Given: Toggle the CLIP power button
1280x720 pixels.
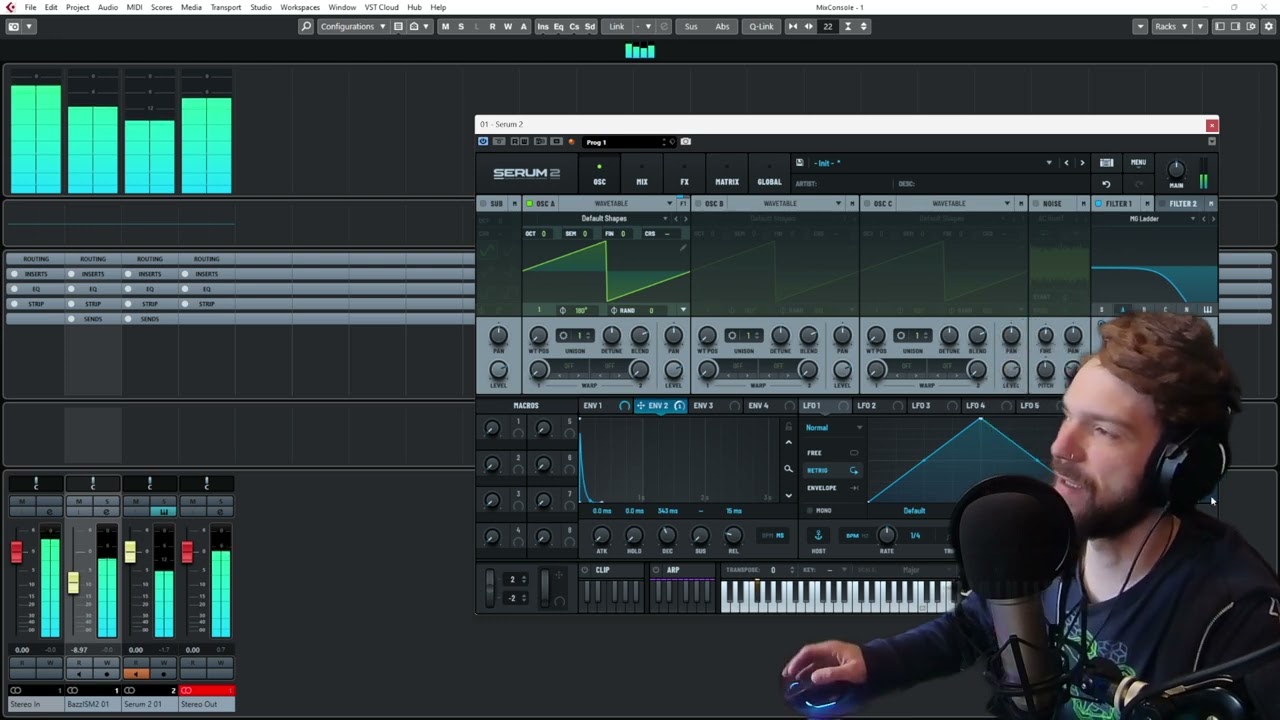Looking at the screenshot, I should [x=585, y=570].
